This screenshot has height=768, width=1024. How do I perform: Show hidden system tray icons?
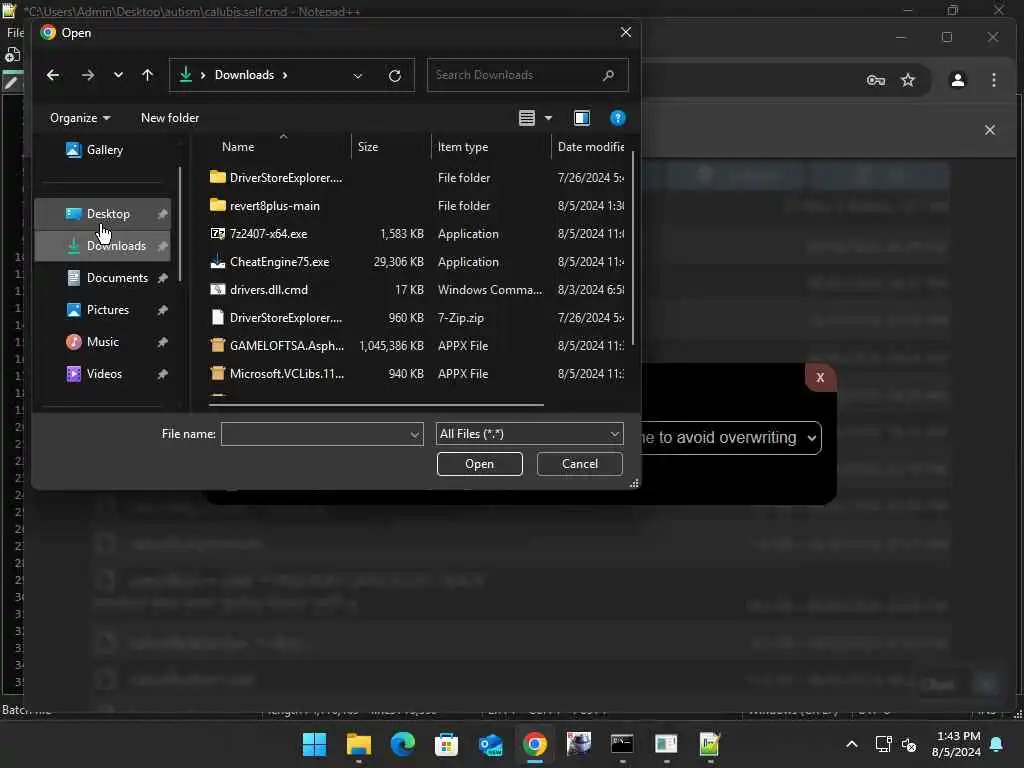[x=852, y=744]
